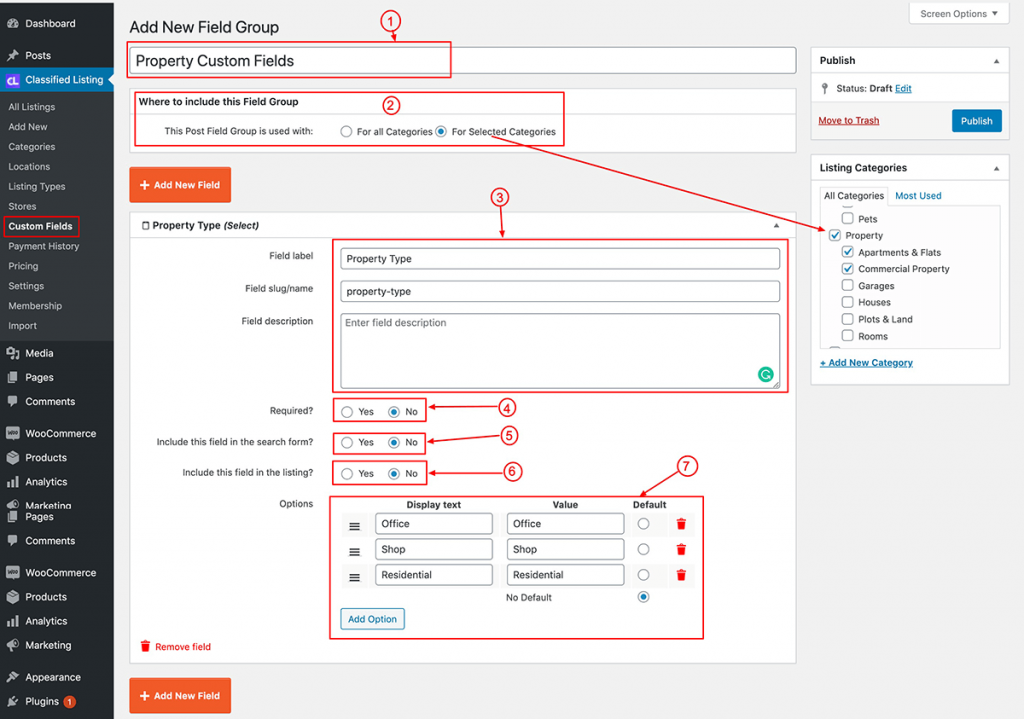Open the Import submenu item

tap(22, 326)
